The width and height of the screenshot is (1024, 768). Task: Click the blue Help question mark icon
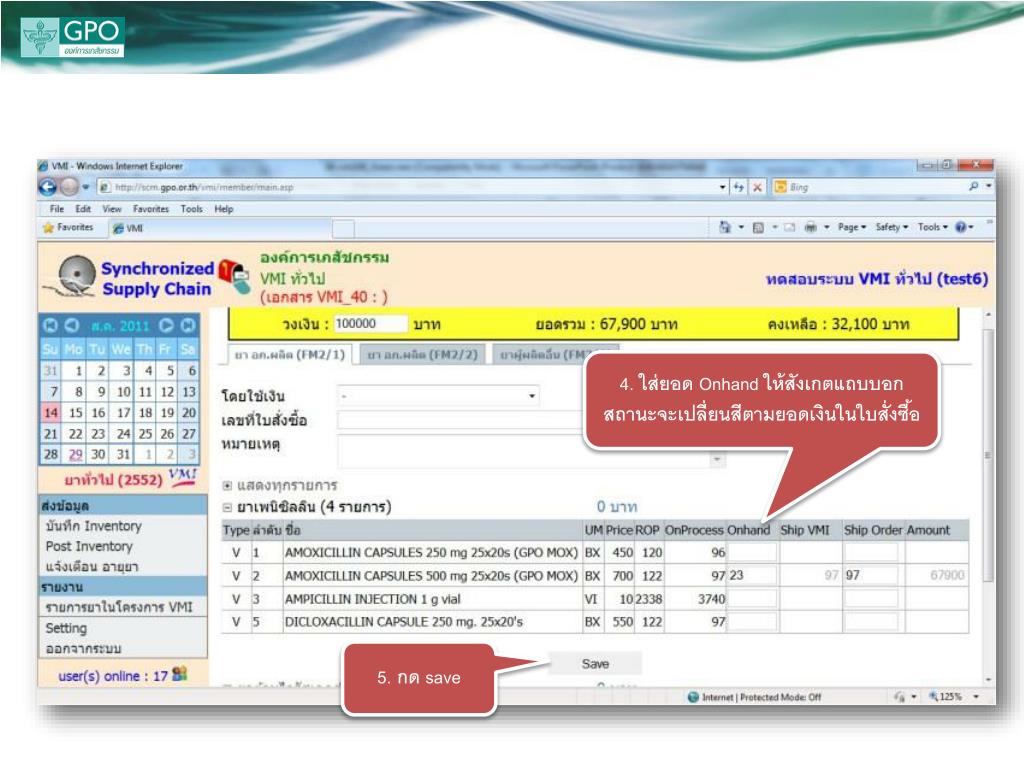961,227
